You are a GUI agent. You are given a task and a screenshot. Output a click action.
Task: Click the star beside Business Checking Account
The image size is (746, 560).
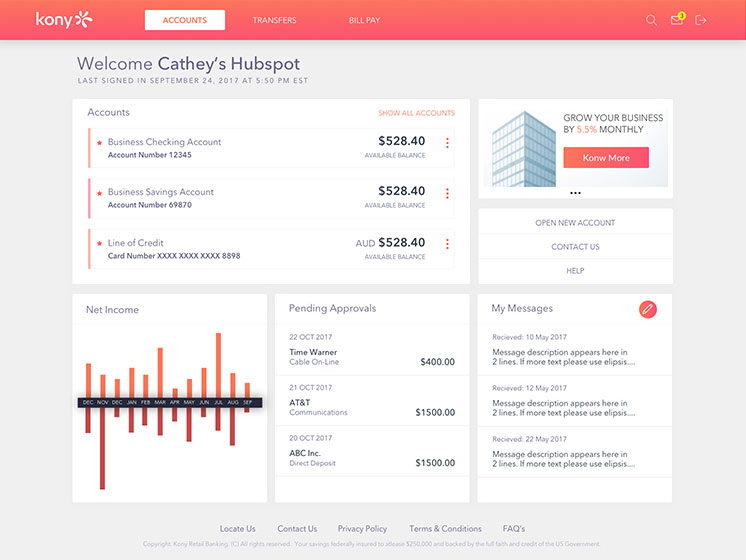point(99,142)
